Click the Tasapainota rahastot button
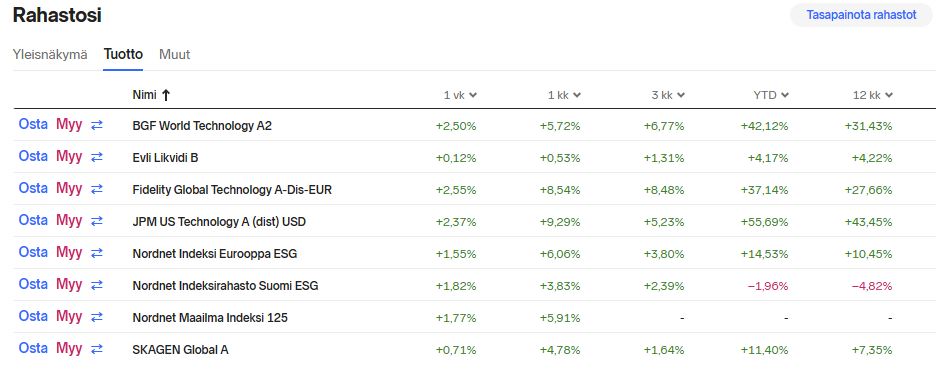Screen dimensions: 936x370 point(861,16)
